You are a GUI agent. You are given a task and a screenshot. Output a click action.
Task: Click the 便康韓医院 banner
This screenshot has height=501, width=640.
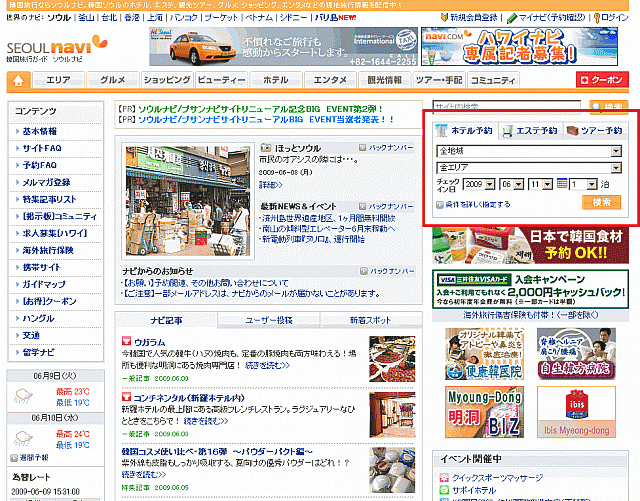pyautogui.click(x=484, y=354)
